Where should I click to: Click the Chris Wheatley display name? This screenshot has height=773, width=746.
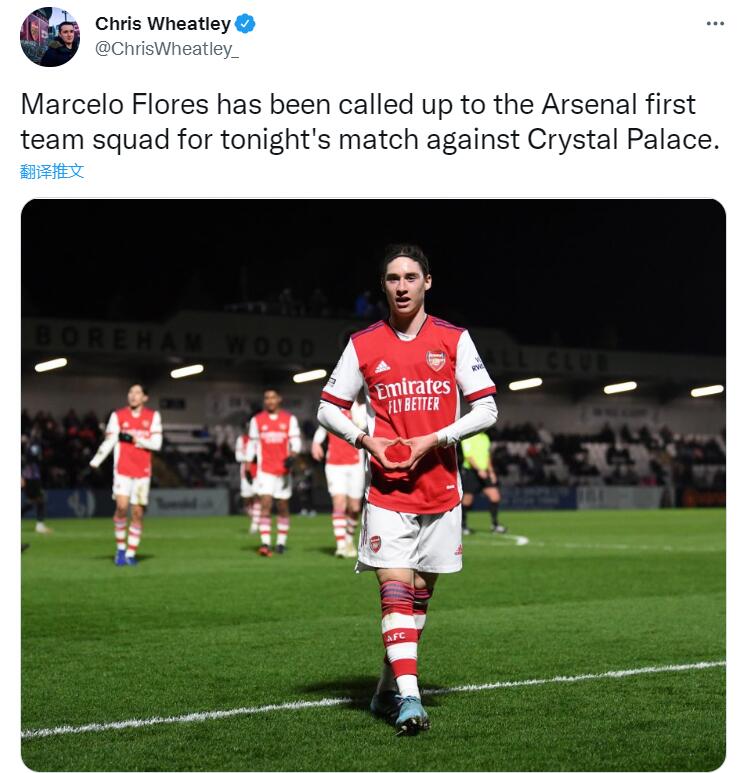[x=163, y=24]
